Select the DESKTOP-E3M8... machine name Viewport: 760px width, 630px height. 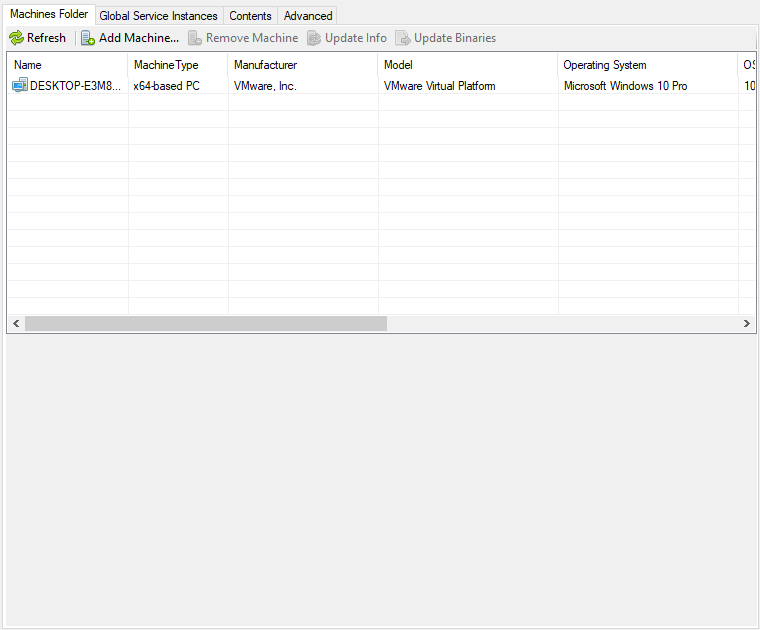pyautogui.click(x=75, y=86)
